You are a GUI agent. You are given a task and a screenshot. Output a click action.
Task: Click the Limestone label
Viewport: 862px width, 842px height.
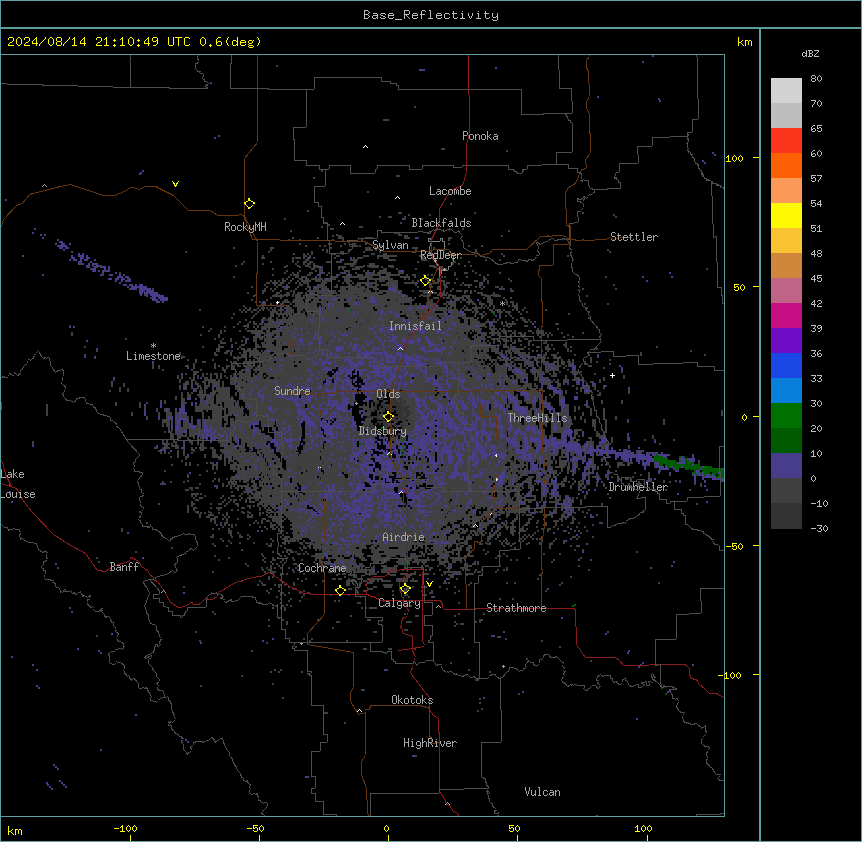[153, 356]
